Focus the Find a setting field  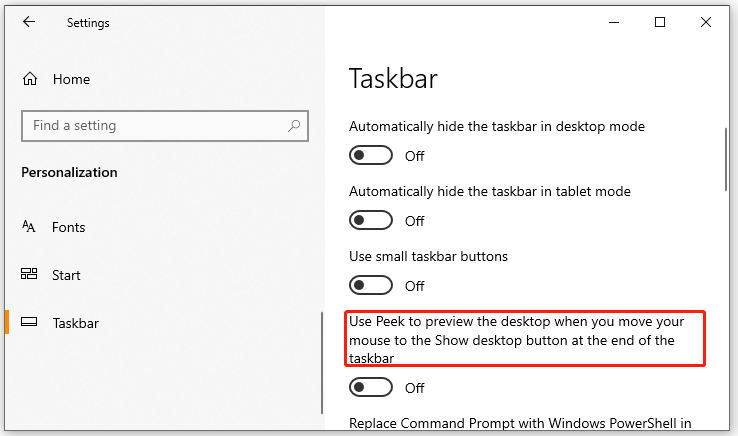(x=165, y=126)
